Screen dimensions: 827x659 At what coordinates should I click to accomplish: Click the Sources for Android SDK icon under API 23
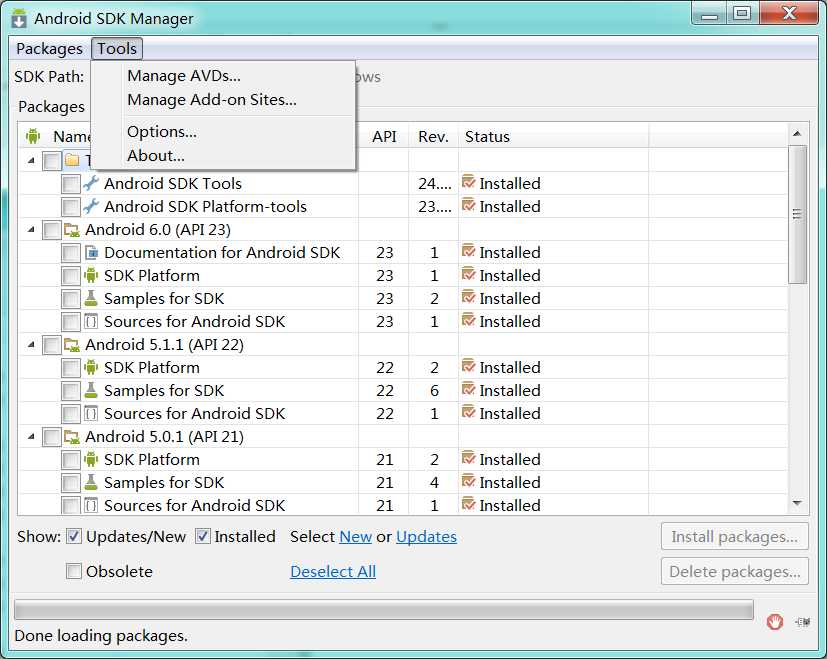point(91,321)
